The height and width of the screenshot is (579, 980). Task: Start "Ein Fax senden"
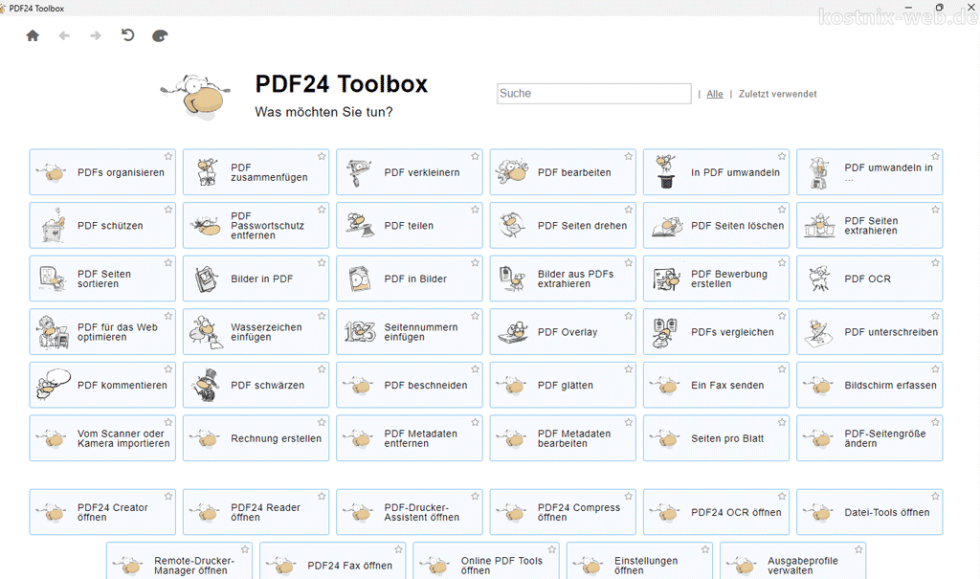tap(716, 384)
